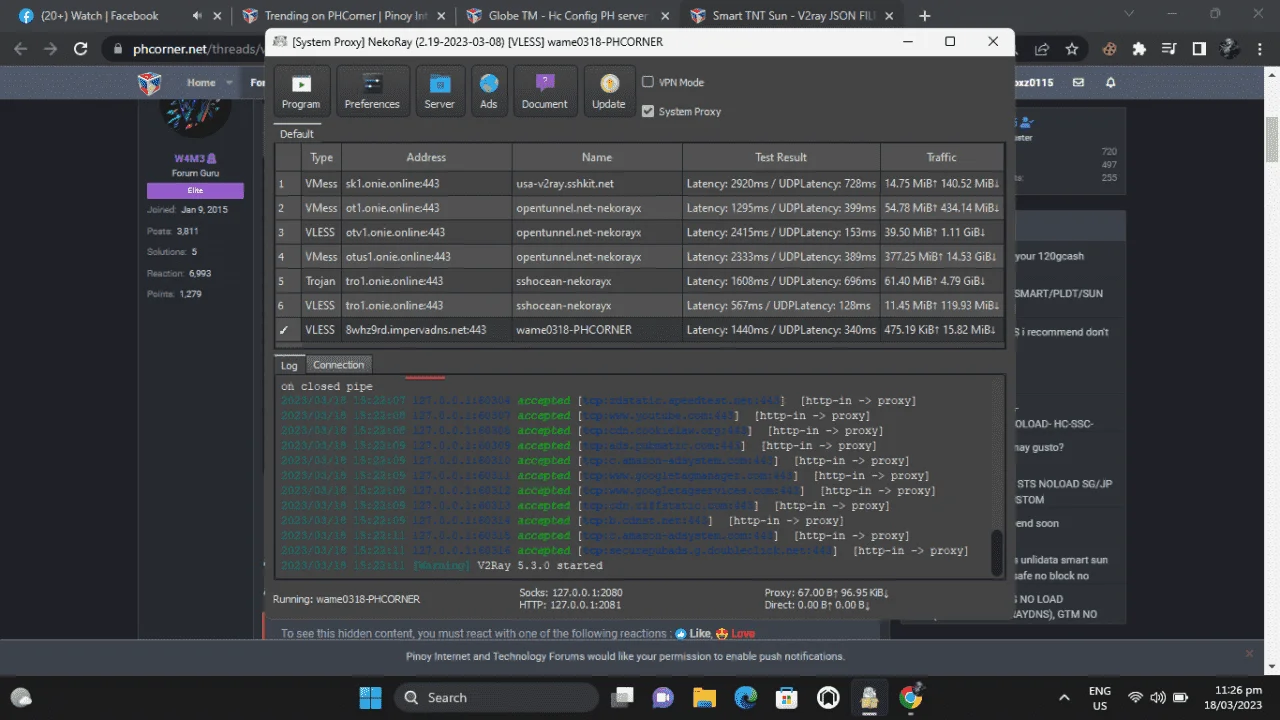Image resolution: width=1280 pixels, height=720 pixels.
Task: Open a new Chrome tab
Action: pyautogui.click(x=924, y=16)
